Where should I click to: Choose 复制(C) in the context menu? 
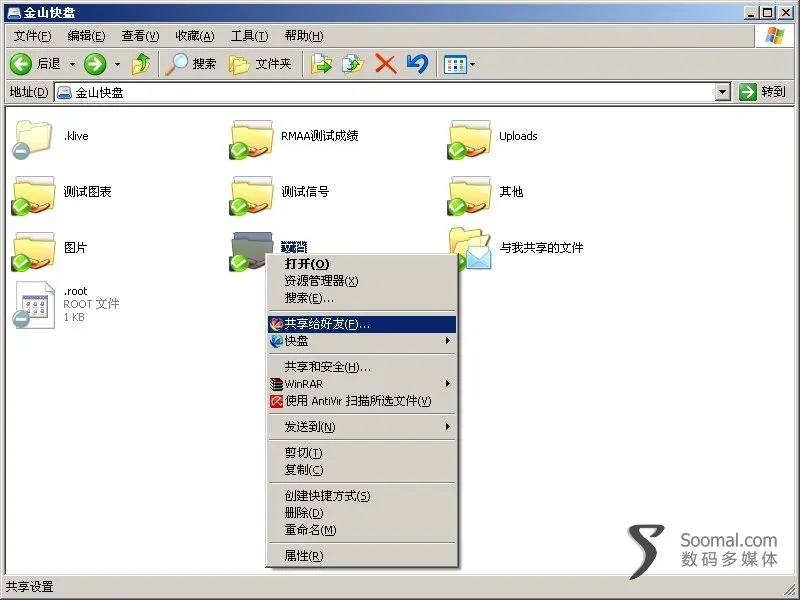click(x=362, y=469)
